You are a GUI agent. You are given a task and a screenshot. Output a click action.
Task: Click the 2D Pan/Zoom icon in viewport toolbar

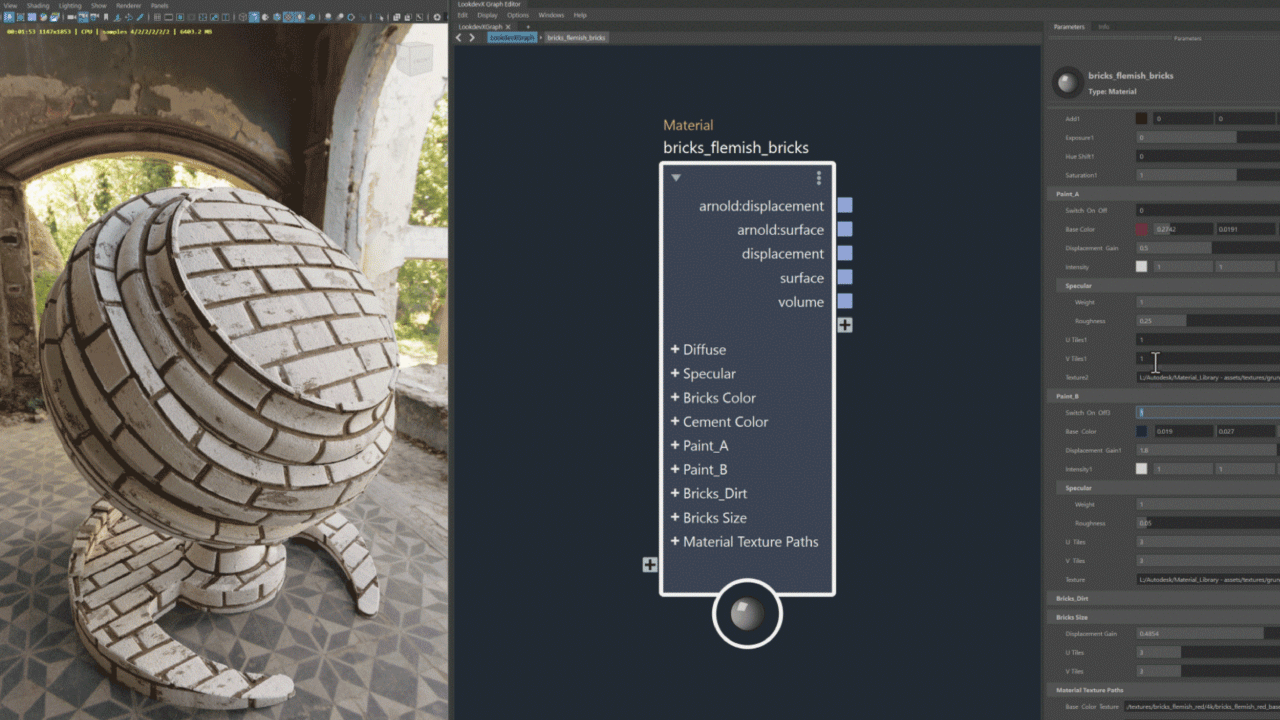[x=129, y=17]
